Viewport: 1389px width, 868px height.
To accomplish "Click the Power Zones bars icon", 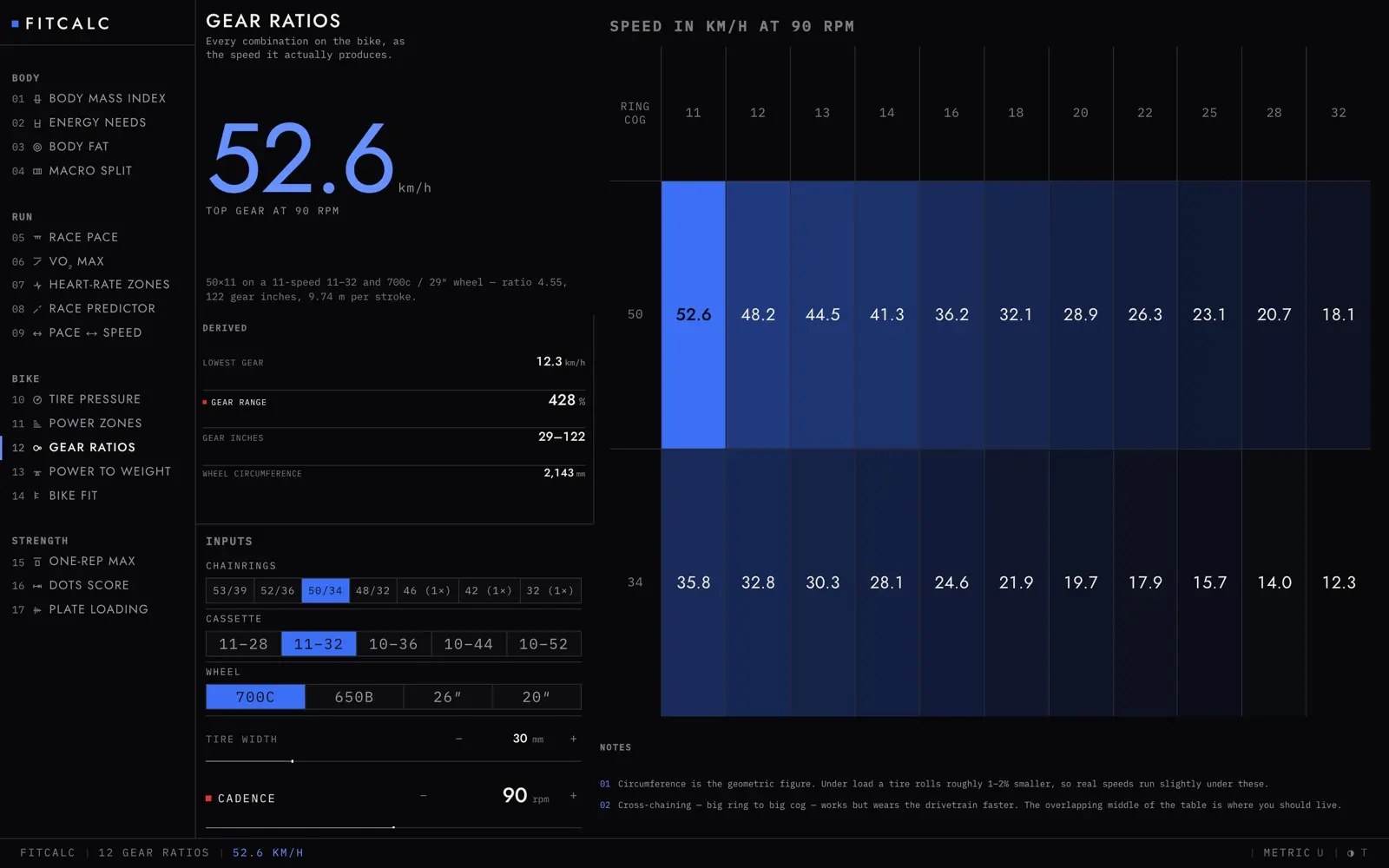I will tap(37, 424).
